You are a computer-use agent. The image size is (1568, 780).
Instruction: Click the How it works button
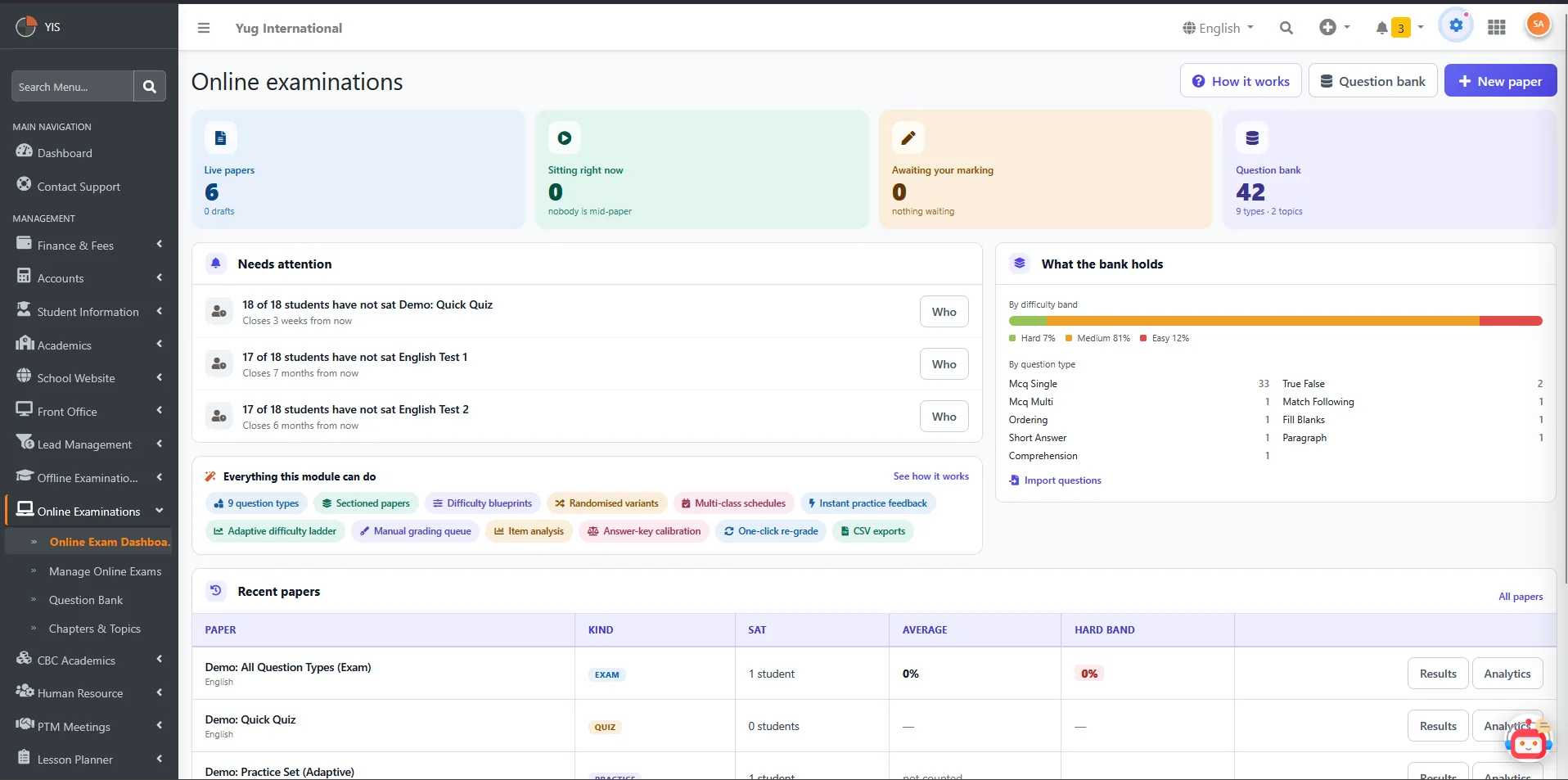(x=1241, y=81)
